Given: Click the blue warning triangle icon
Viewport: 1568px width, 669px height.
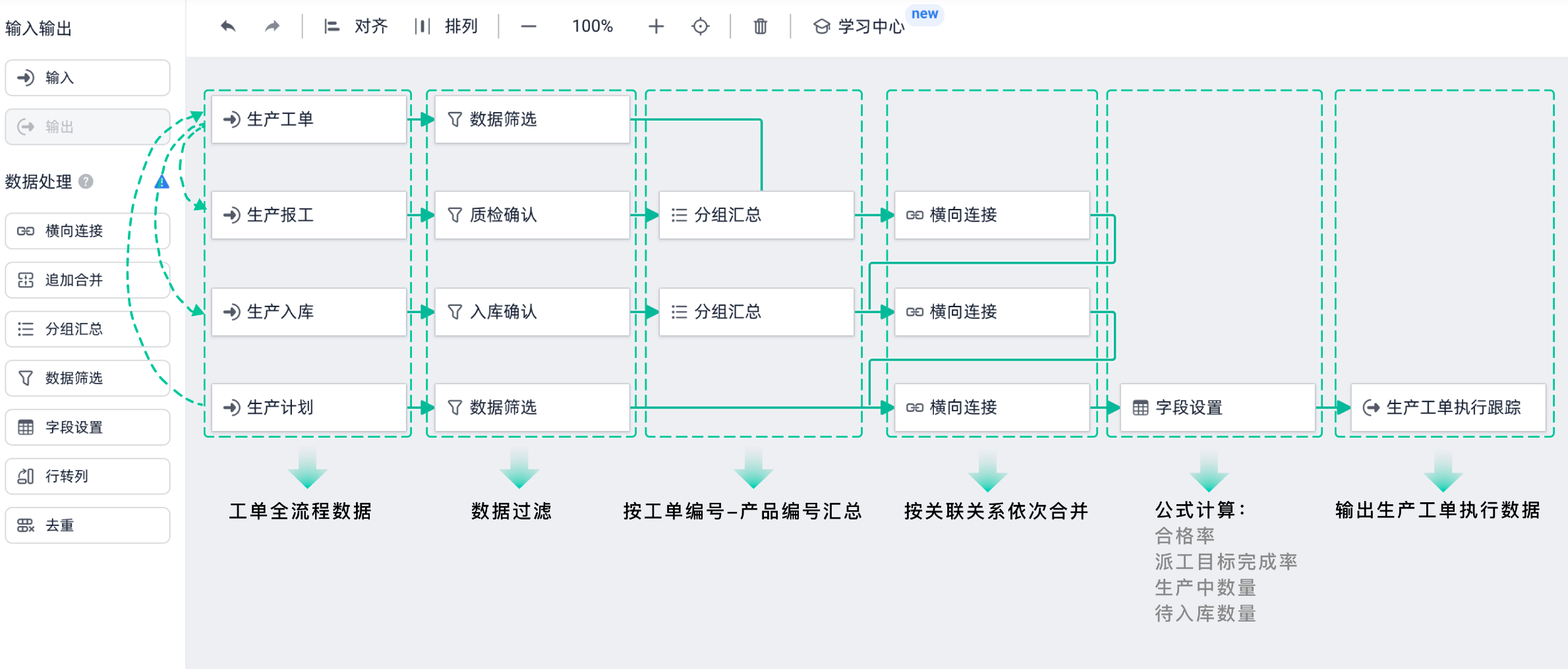Looking at the screenshot, I should pos(162,182).
